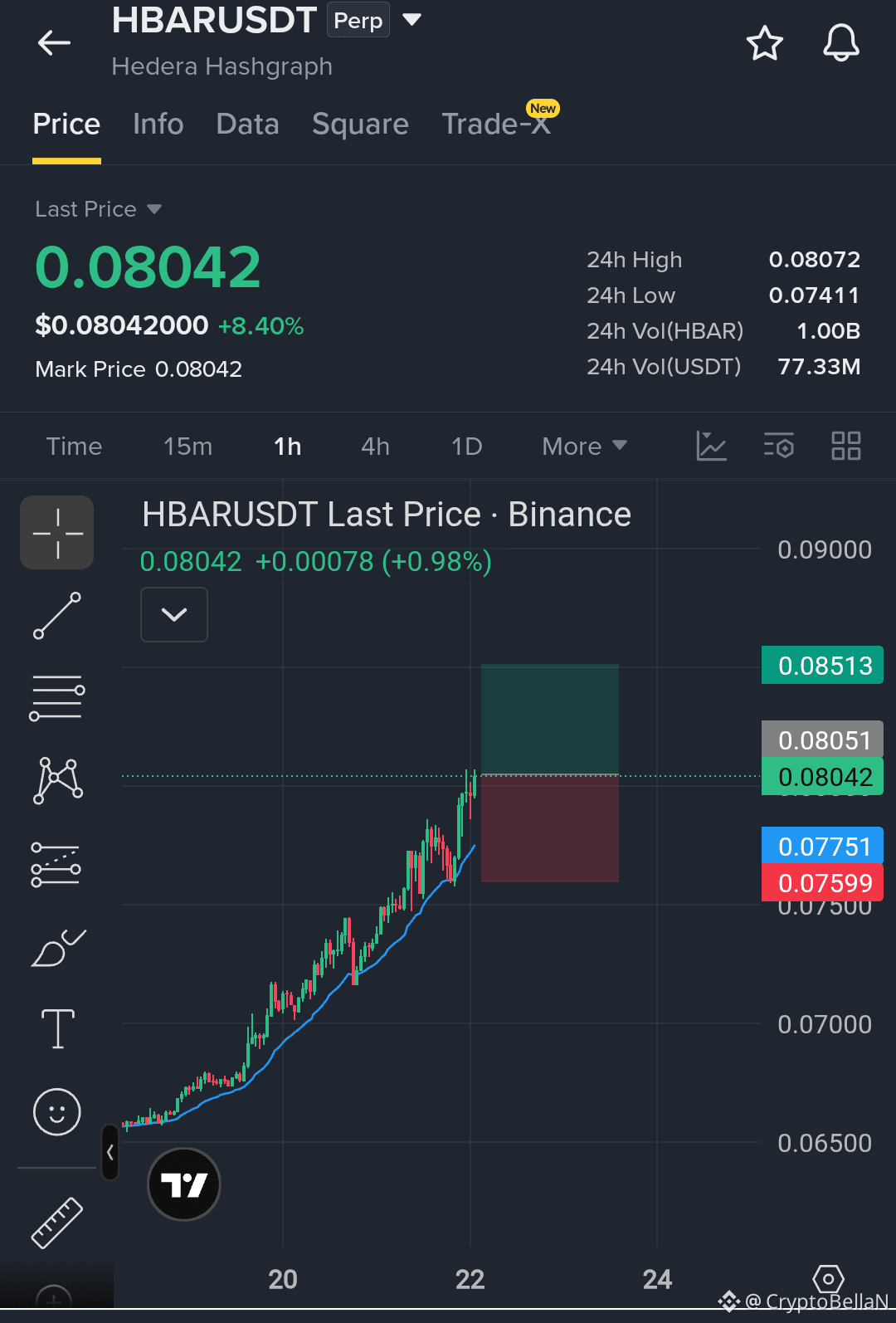
Task: Open price alert bell icon
Action: pyautogui.click(x=840, y=43)
